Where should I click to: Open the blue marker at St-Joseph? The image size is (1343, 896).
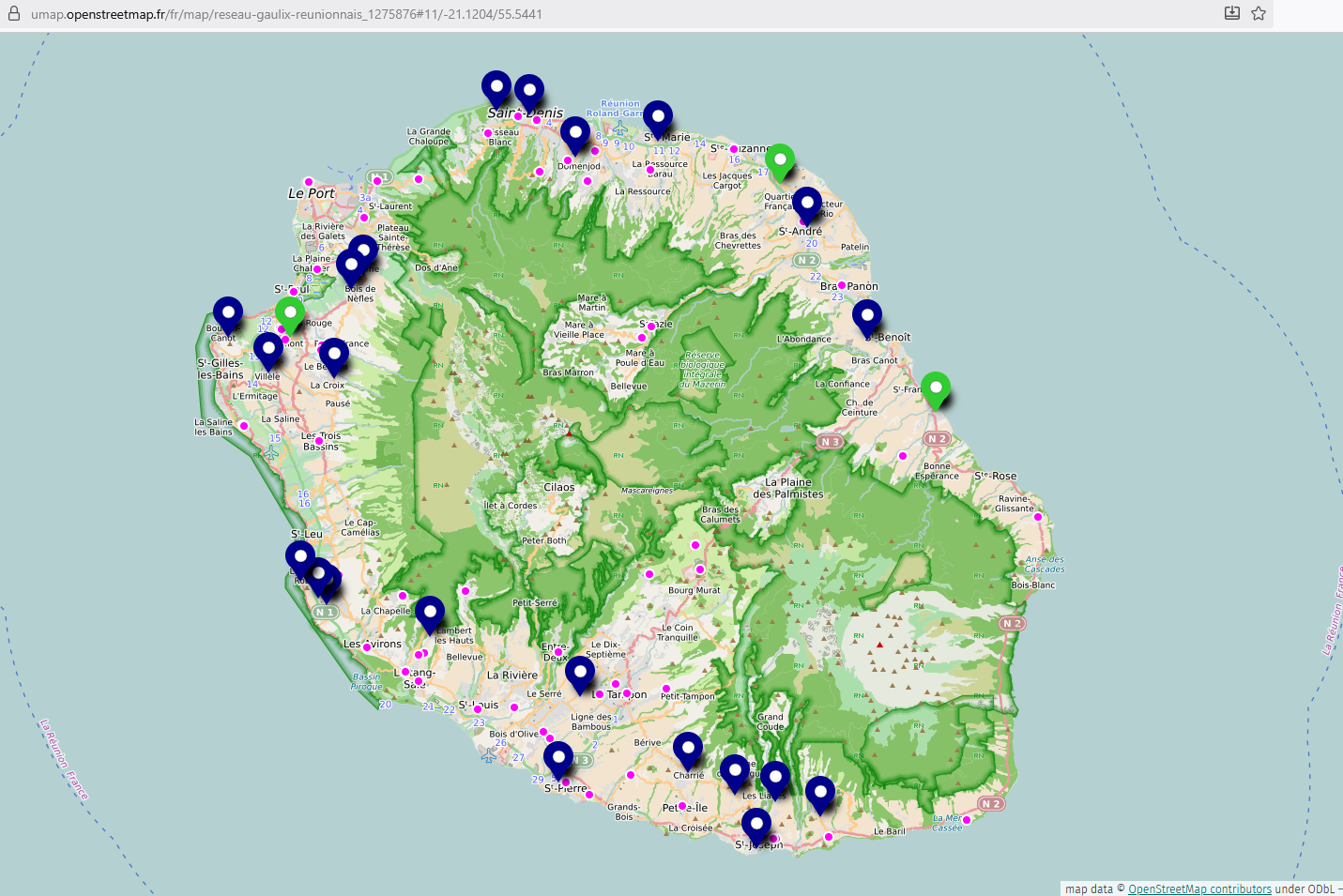(x=756, y=827)
